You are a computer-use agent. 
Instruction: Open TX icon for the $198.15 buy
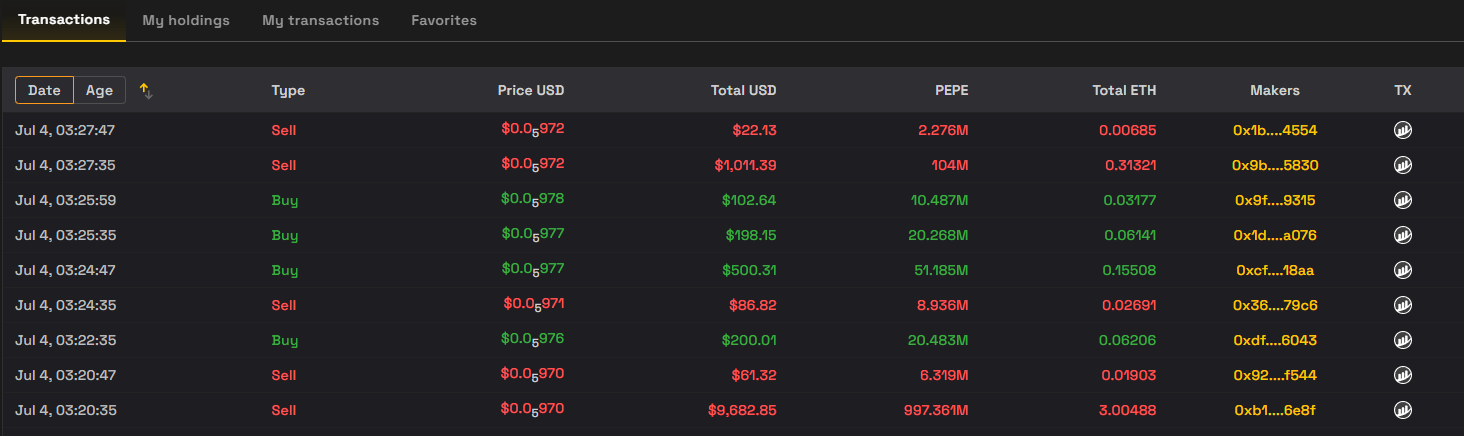pyautogui.click(x=1402, y=235)
